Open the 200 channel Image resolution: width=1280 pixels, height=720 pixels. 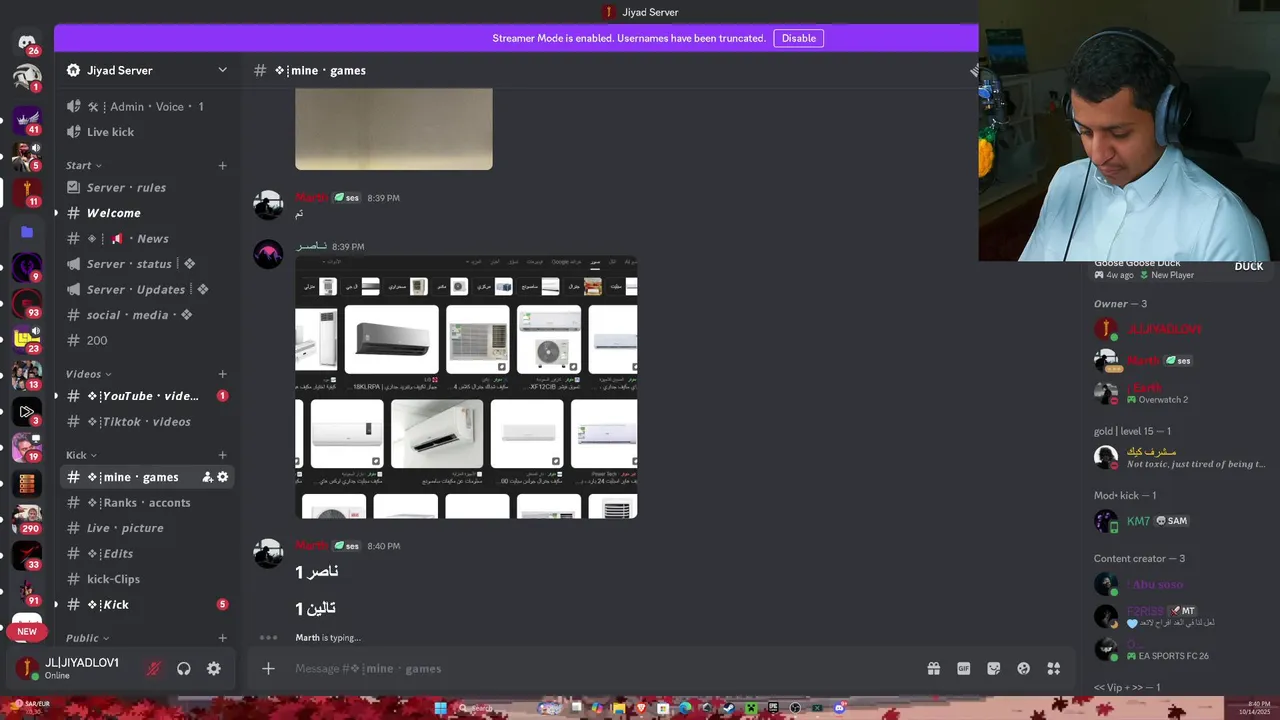(x=148, y=340)
